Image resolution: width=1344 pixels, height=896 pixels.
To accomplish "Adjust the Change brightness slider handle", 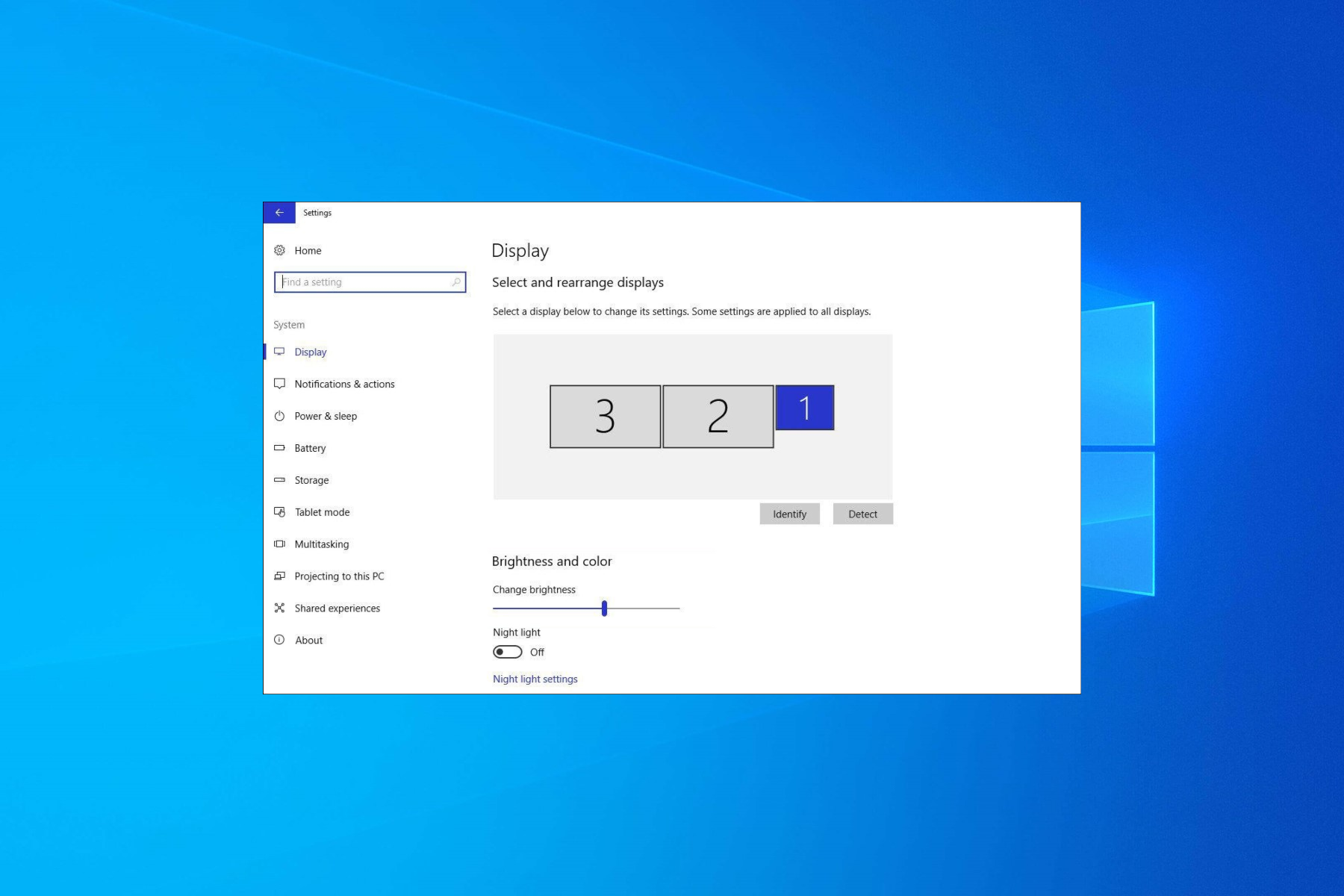I will (x=604, y=609).
